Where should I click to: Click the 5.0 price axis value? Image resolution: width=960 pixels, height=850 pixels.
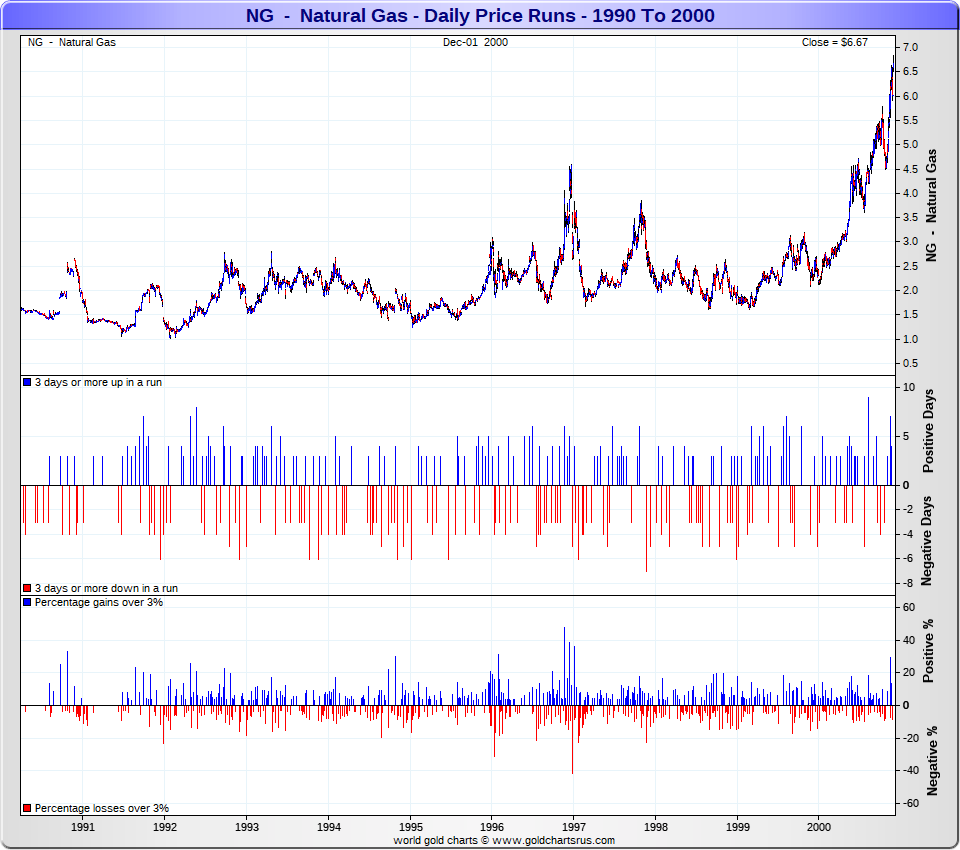(910, 145)
